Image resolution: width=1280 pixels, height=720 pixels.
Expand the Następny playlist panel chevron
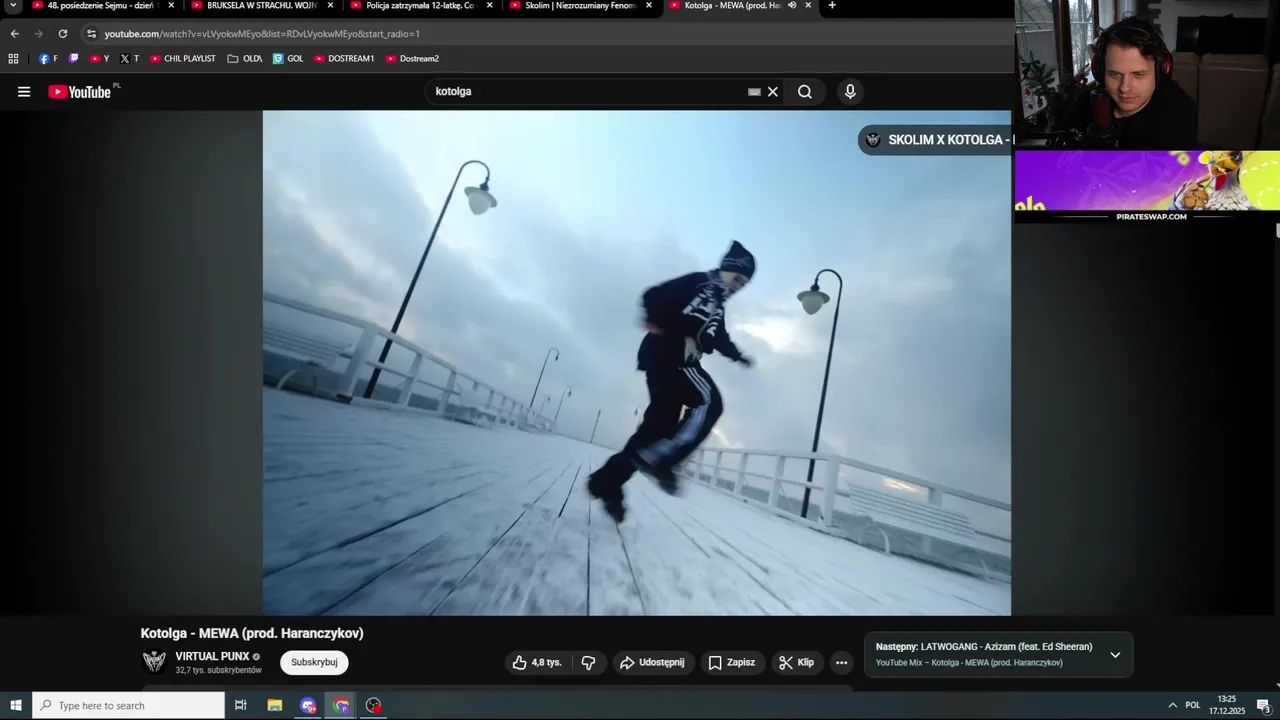[x=1115, y=655]
